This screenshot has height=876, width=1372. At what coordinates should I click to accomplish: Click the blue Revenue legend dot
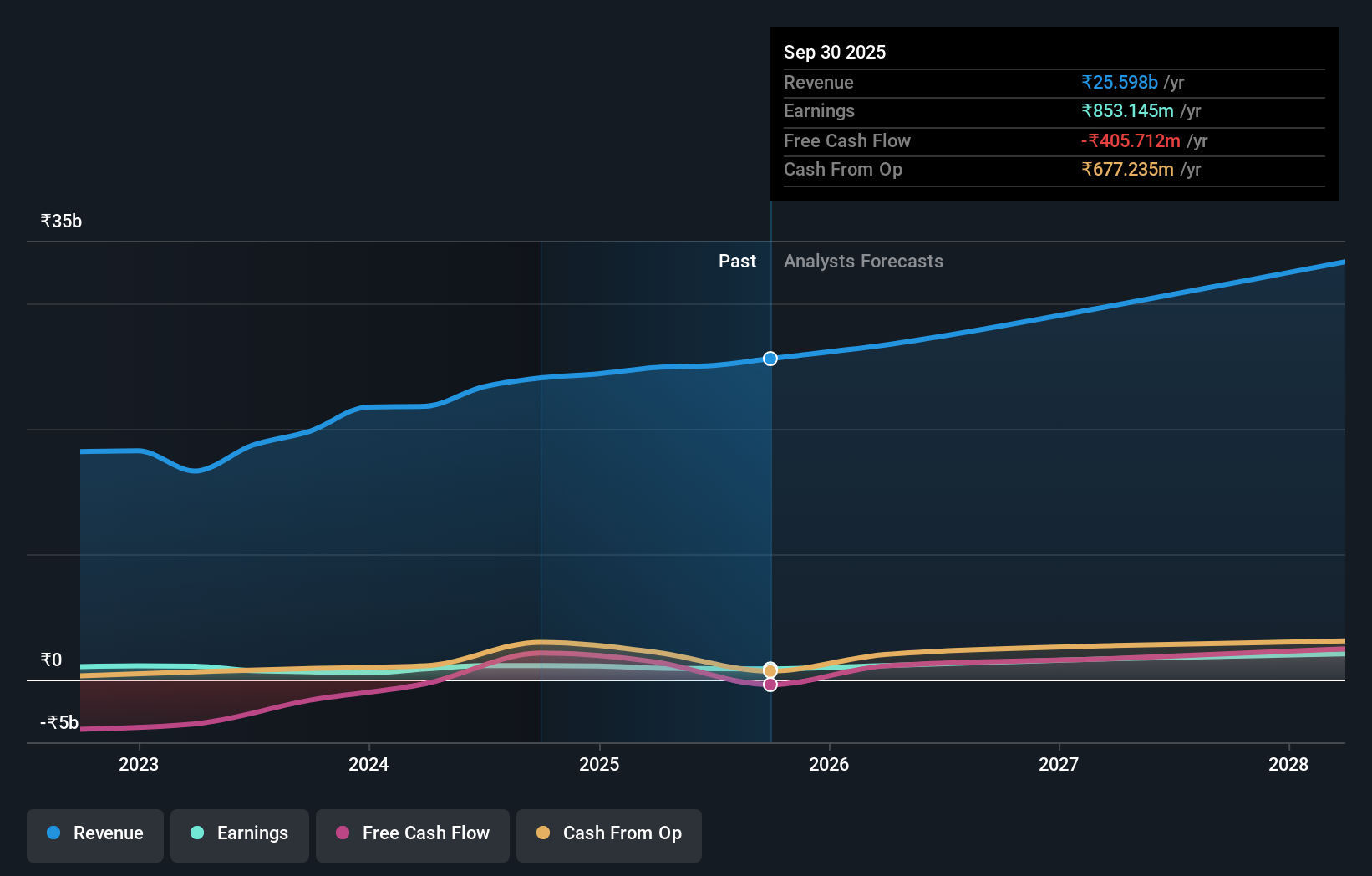(x=53, y=833)
